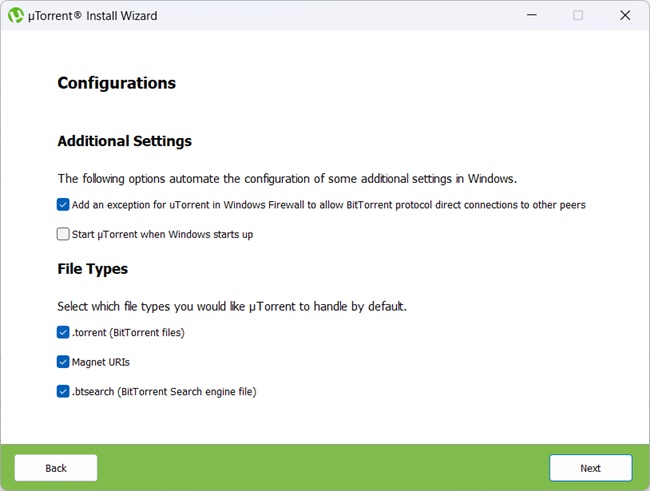Click Next to continue installation
Image resolution: width=650 pixels, height=491 pixels.
[591, 468]
